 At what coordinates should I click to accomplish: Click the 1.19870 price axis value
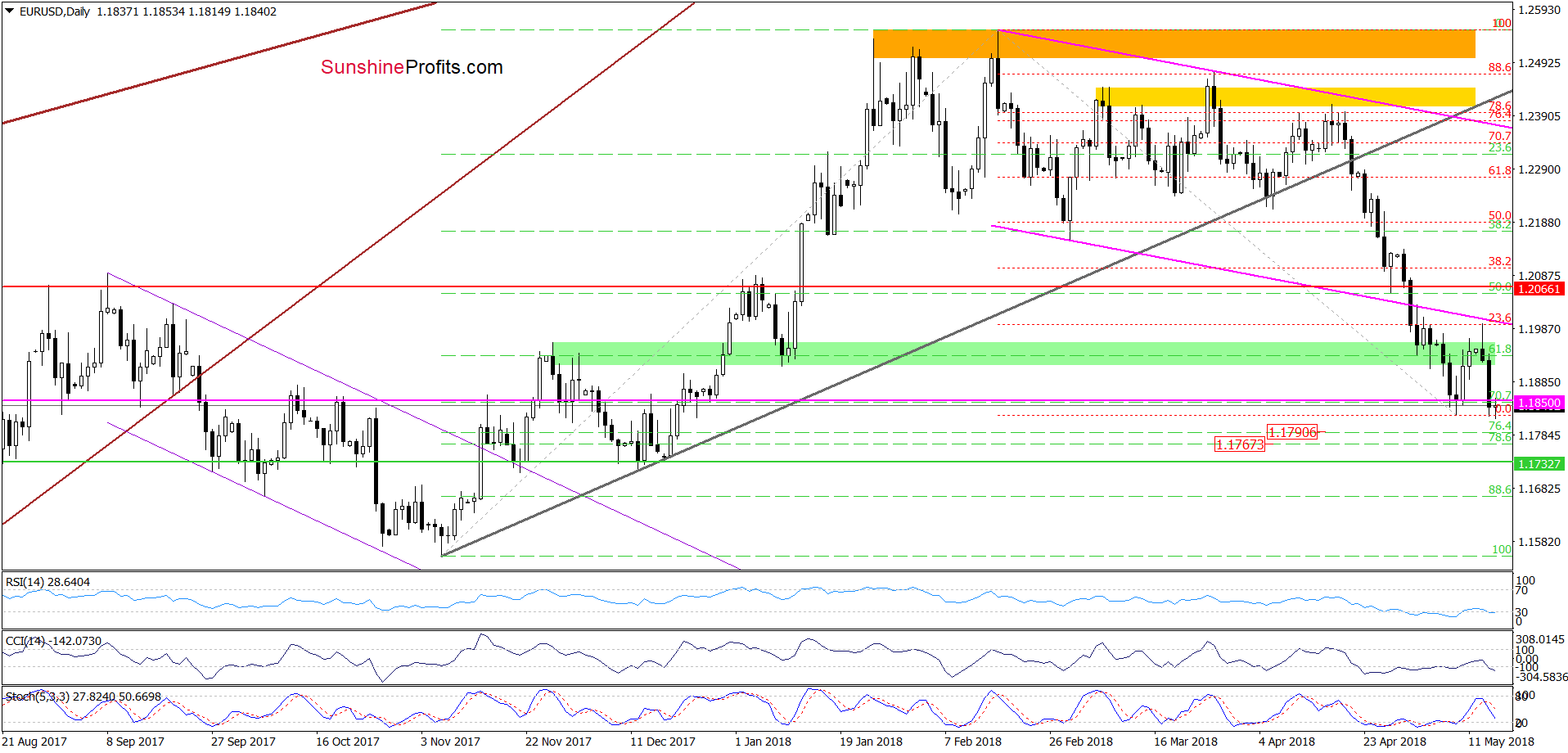1539,329
